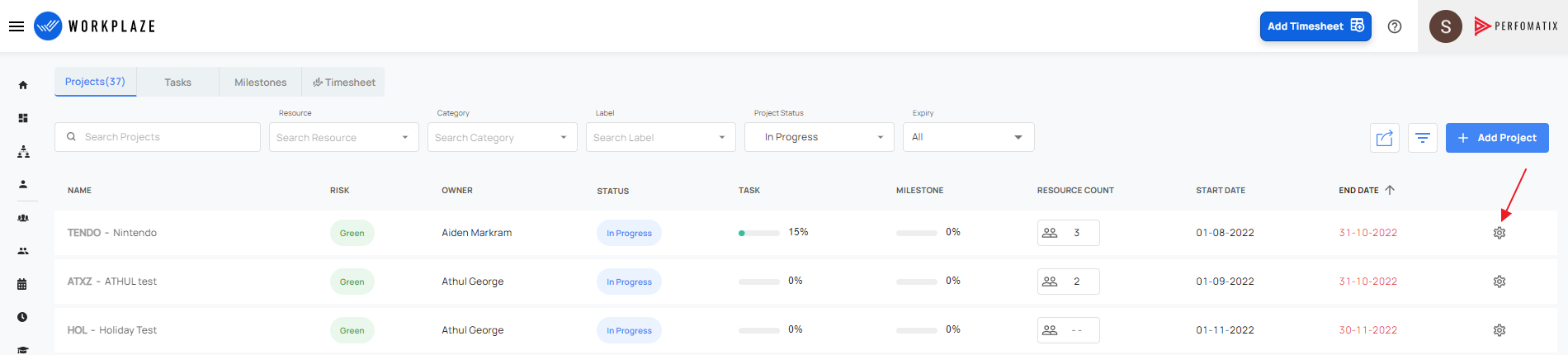Open the HOL - Holiday Test project
Image resolution: width=1568 pixels, height=355 pixels.
[112, 330]
